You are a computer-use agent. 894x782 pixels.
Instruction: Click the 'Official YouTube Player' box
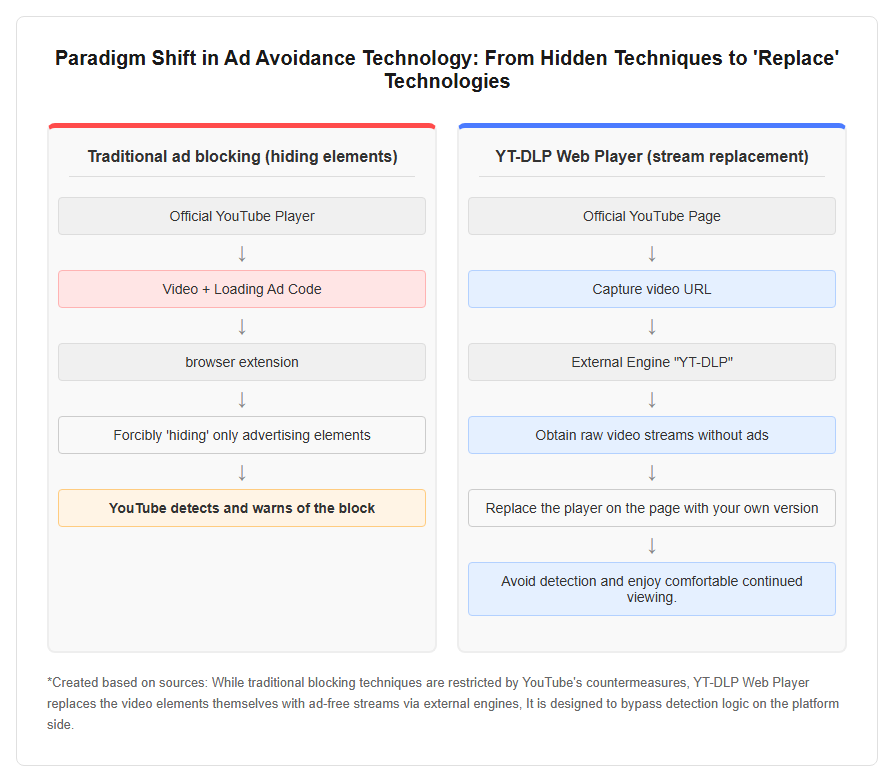point(242,216)
